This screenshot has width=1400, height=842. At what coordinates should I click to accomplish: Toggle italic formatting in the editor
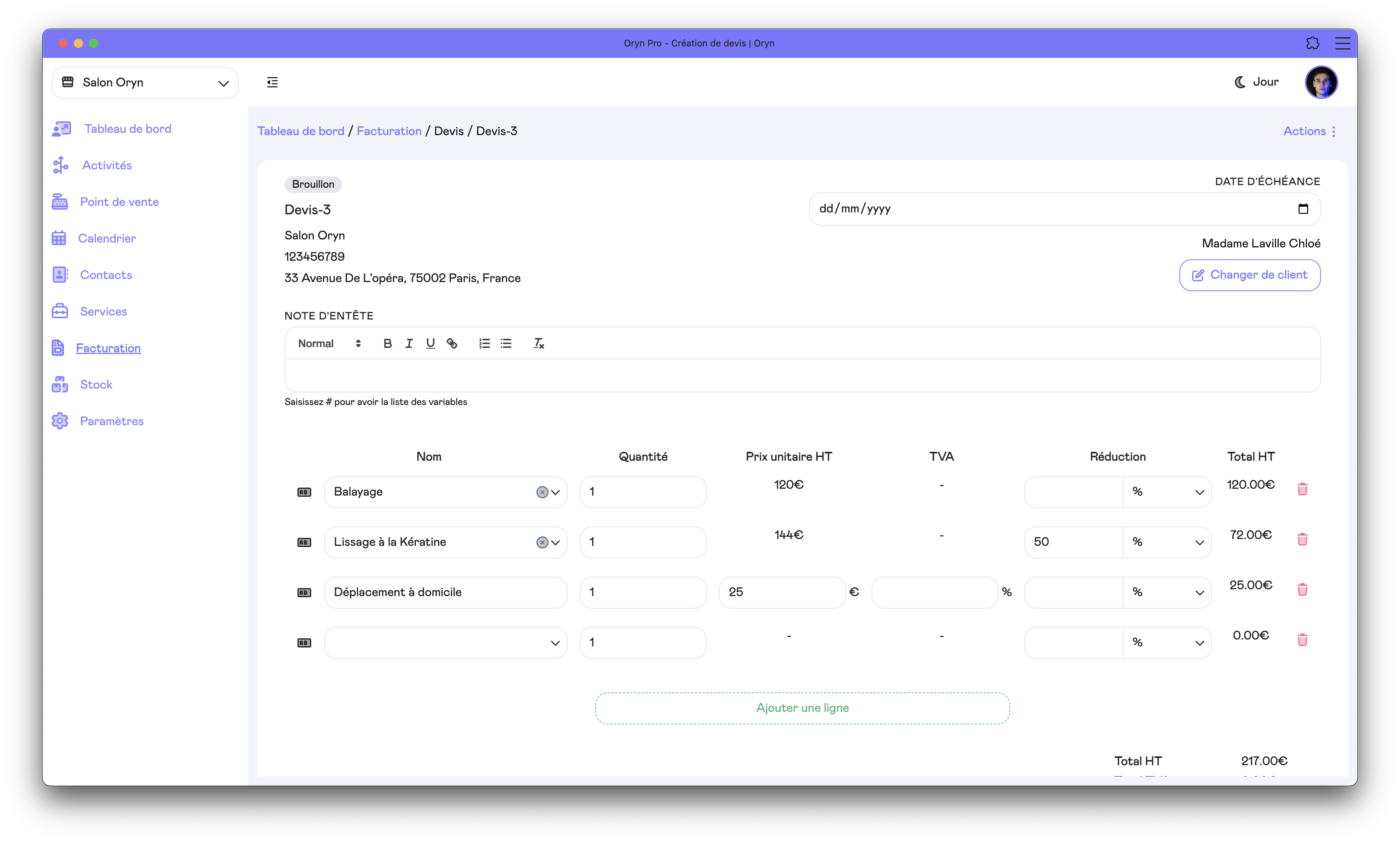coord(409,343)
